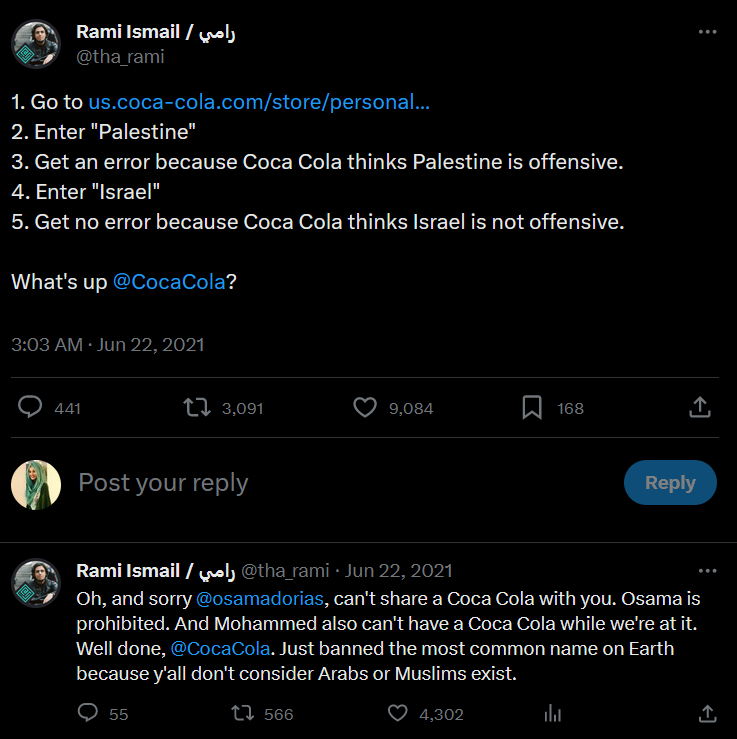This screenshot has width=737, height=739.
Task: Open replies on the main tweet (441)
Action: (x=32, y=407)
